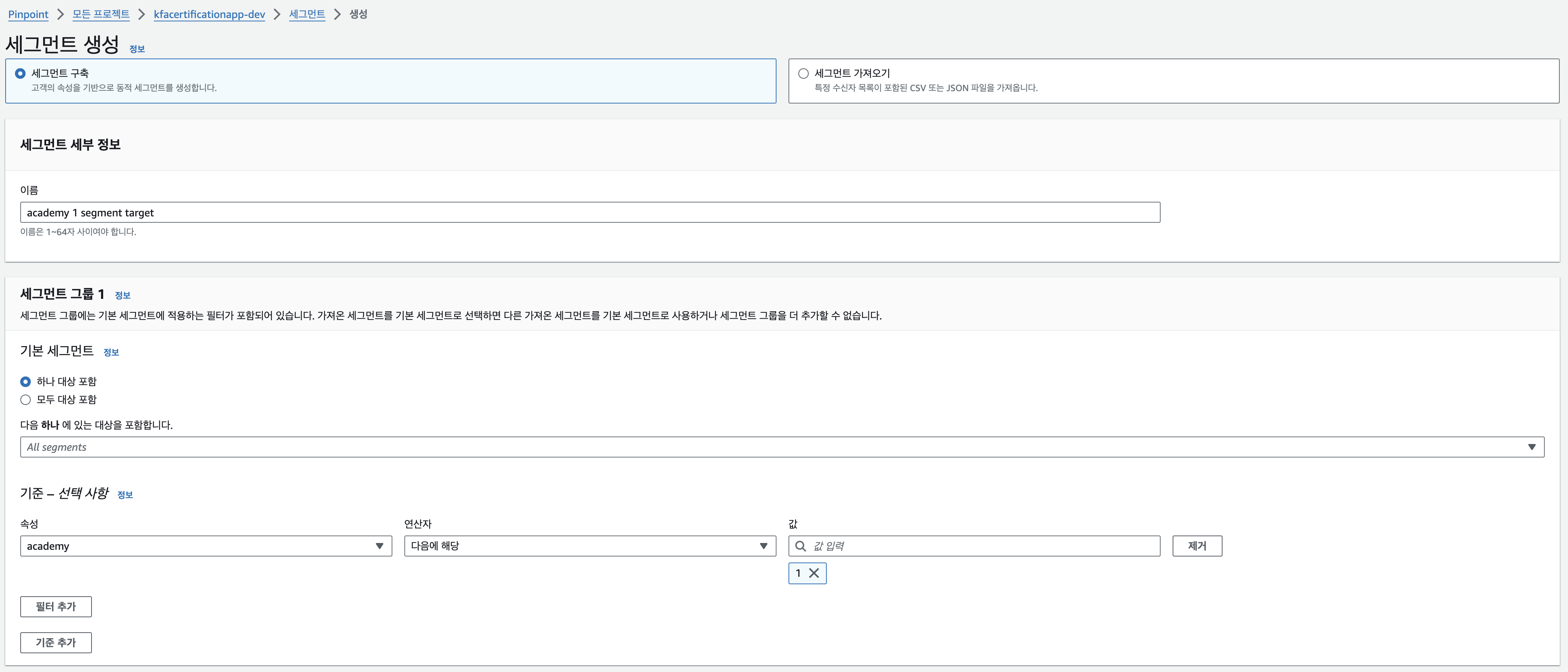
Task: Choose 모두 대상 포함 radio button
Action: (x=26, y=400)
